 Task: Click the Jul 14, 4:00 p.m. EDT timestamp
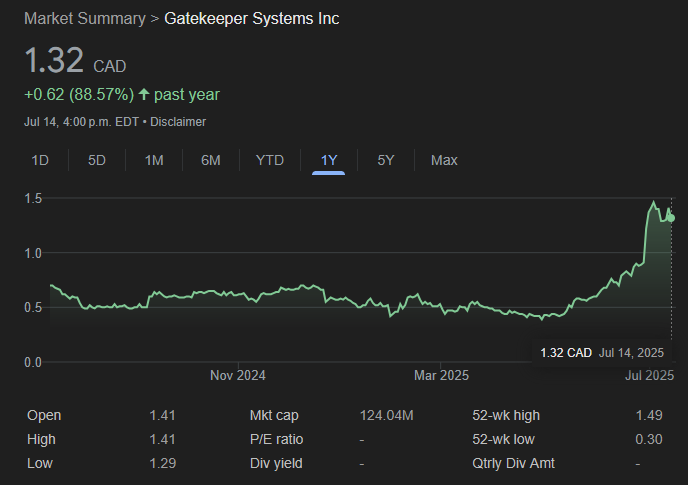[x=81, y=122]
